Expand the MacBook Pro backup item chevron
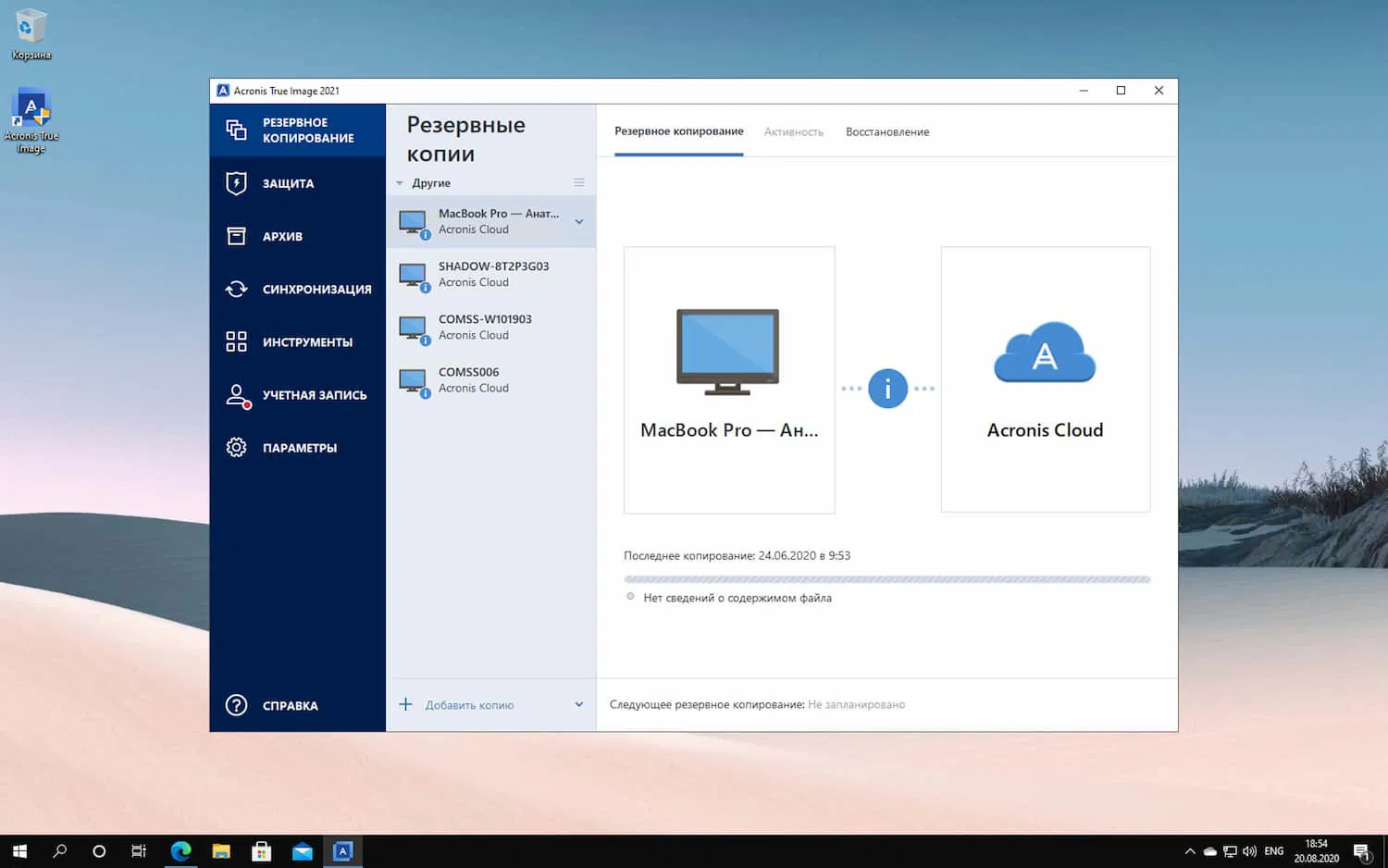 tap(579, 221)
